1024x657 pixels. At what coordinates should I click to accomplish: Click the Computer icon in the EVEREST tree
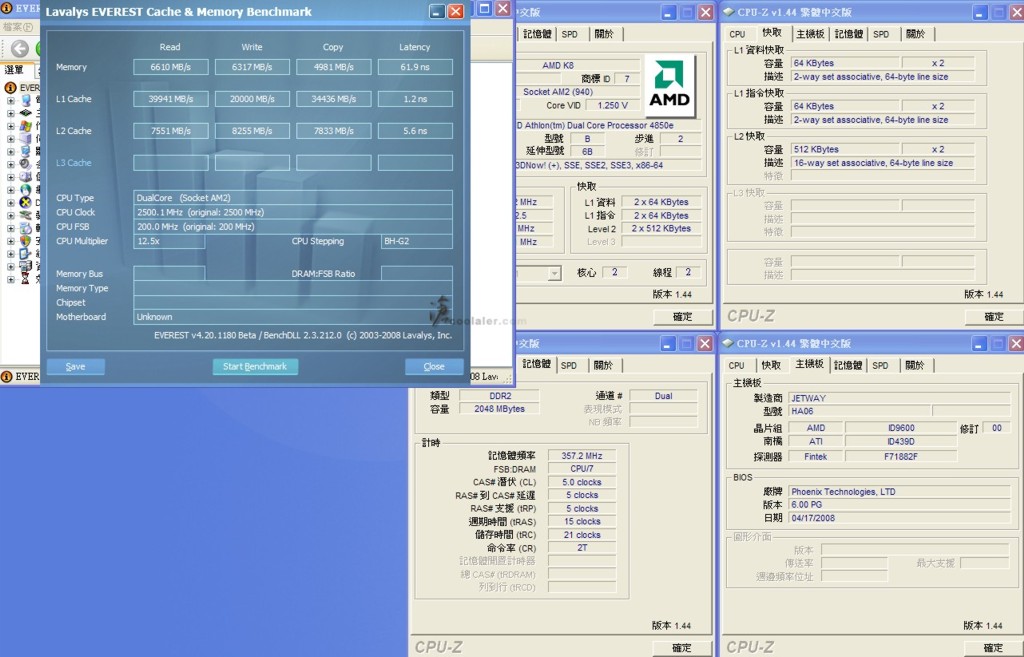(26, 101)
